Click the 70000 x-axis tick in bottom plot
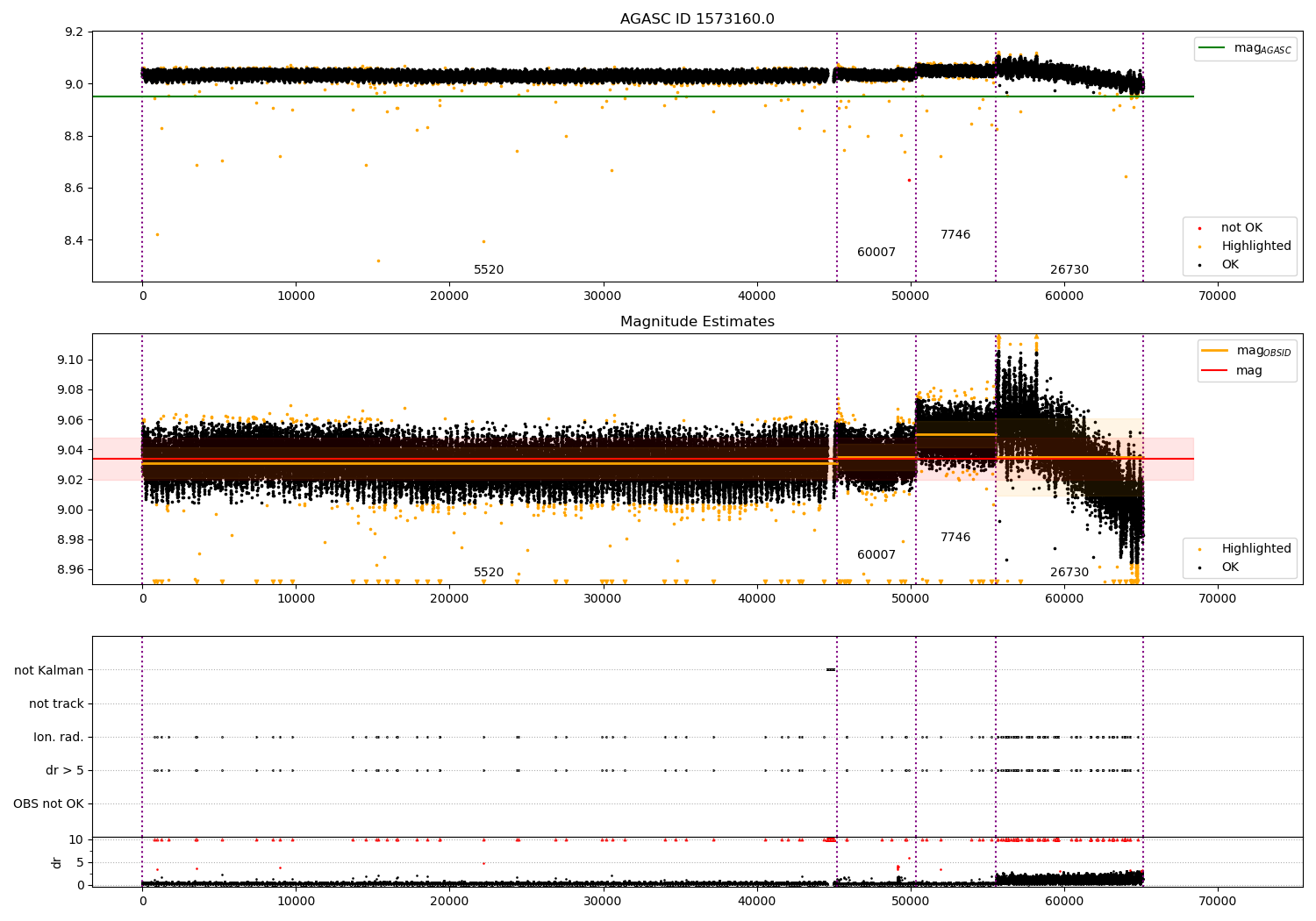 pos(1218,902)
